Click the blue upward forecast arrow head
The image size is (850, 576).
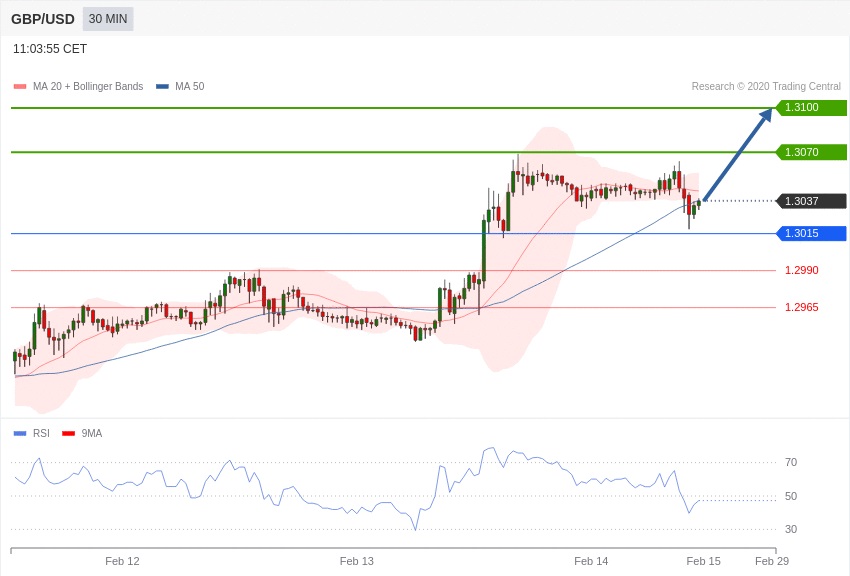click(x=765, y=116)
